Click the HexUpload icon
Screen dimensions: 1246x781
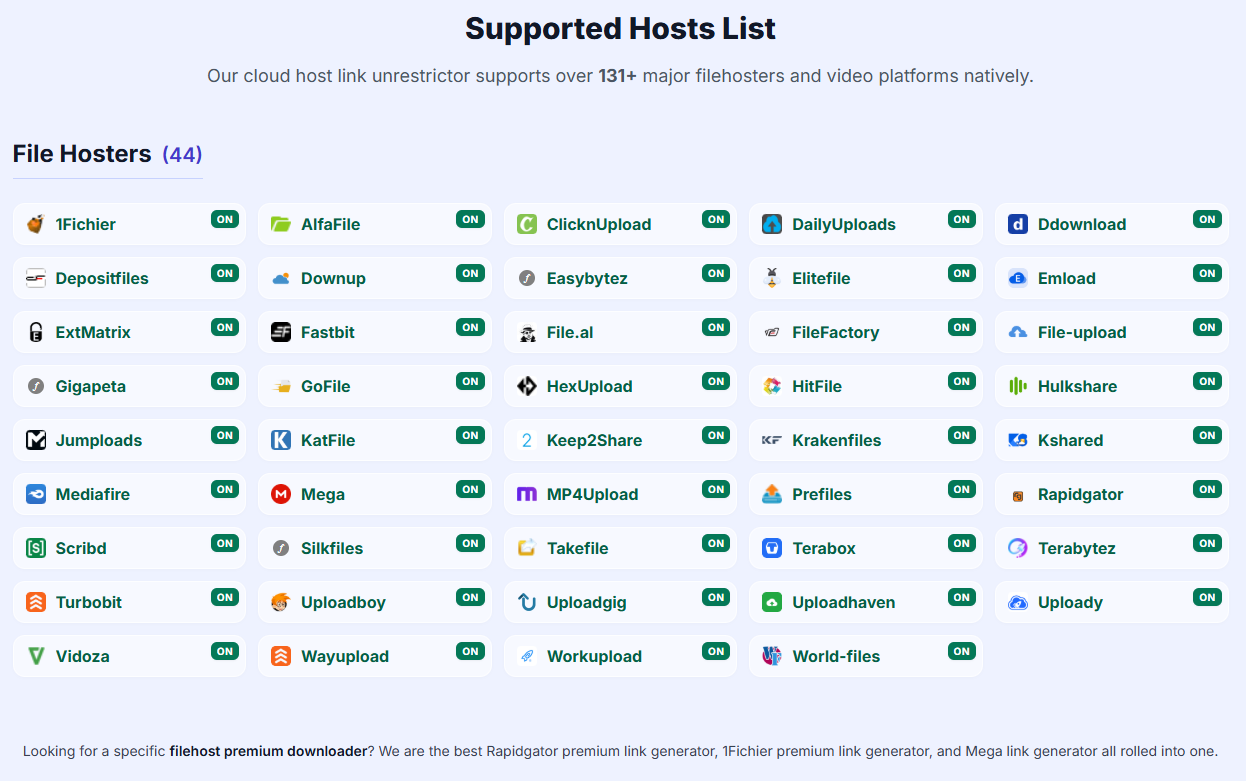point(527,386)
